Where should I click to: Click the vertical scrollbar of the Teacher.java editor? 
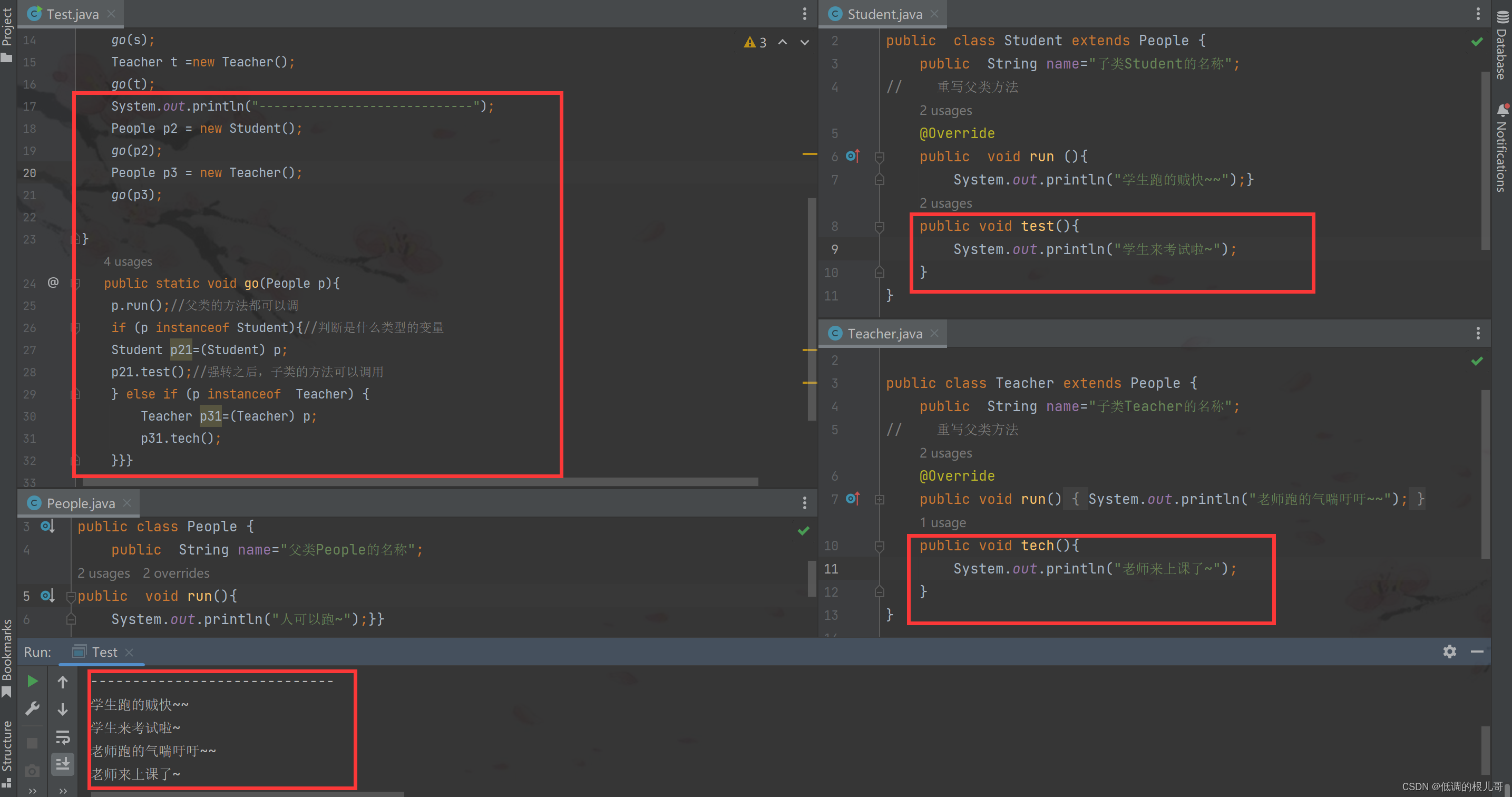point(1485,474)
